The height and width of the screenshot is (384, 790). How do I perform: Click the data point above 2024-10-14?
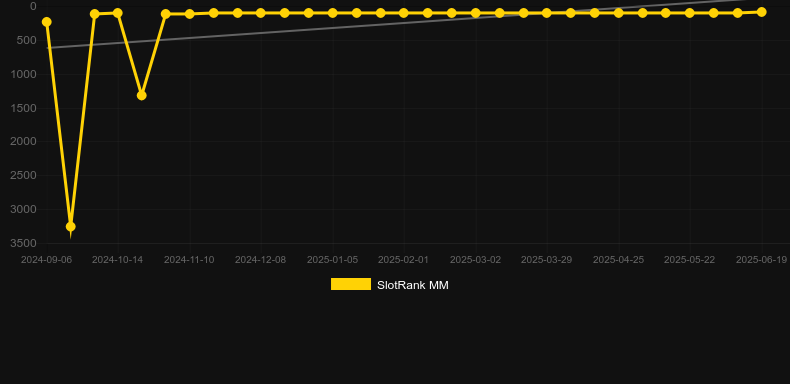[118, 13]
